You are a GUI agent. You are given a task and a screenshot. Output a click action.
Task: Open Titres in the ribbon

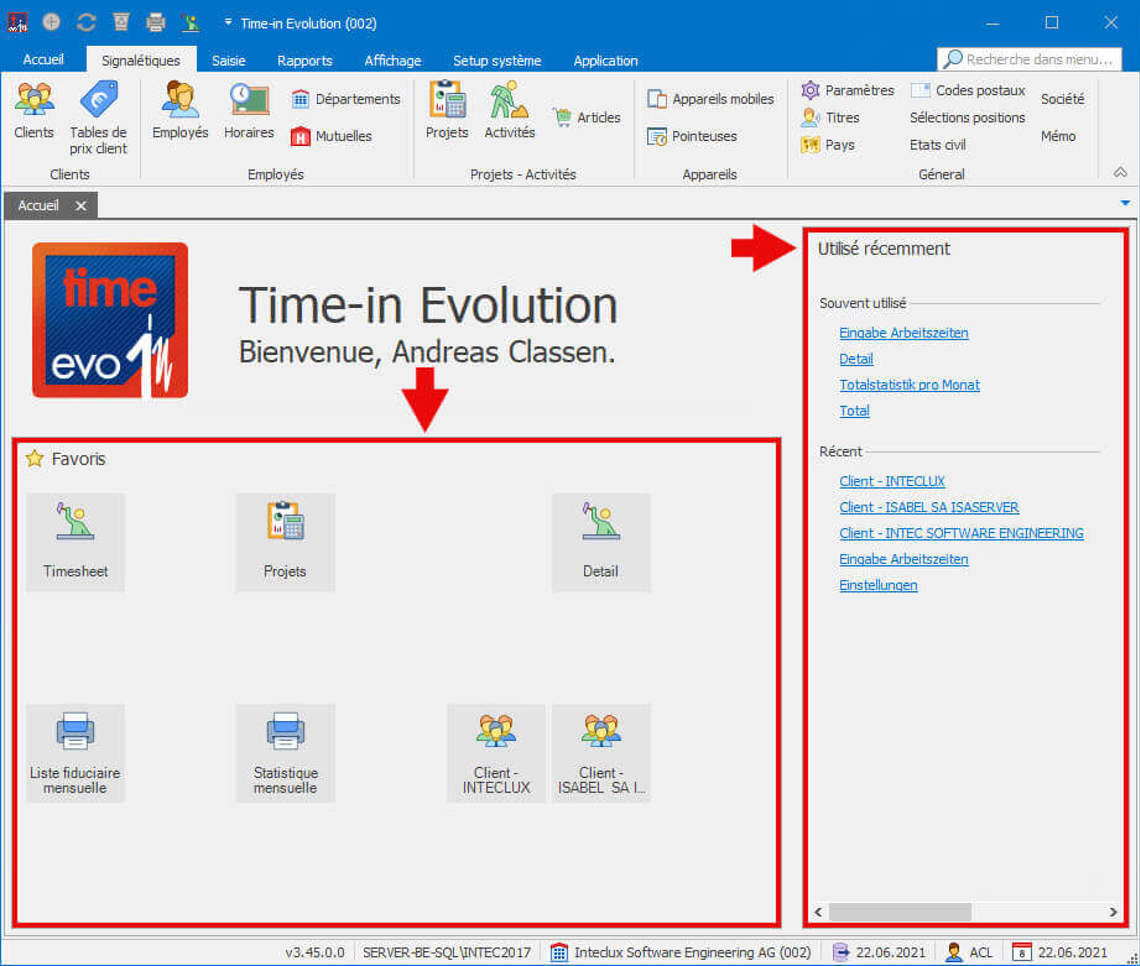pos(830,117)
